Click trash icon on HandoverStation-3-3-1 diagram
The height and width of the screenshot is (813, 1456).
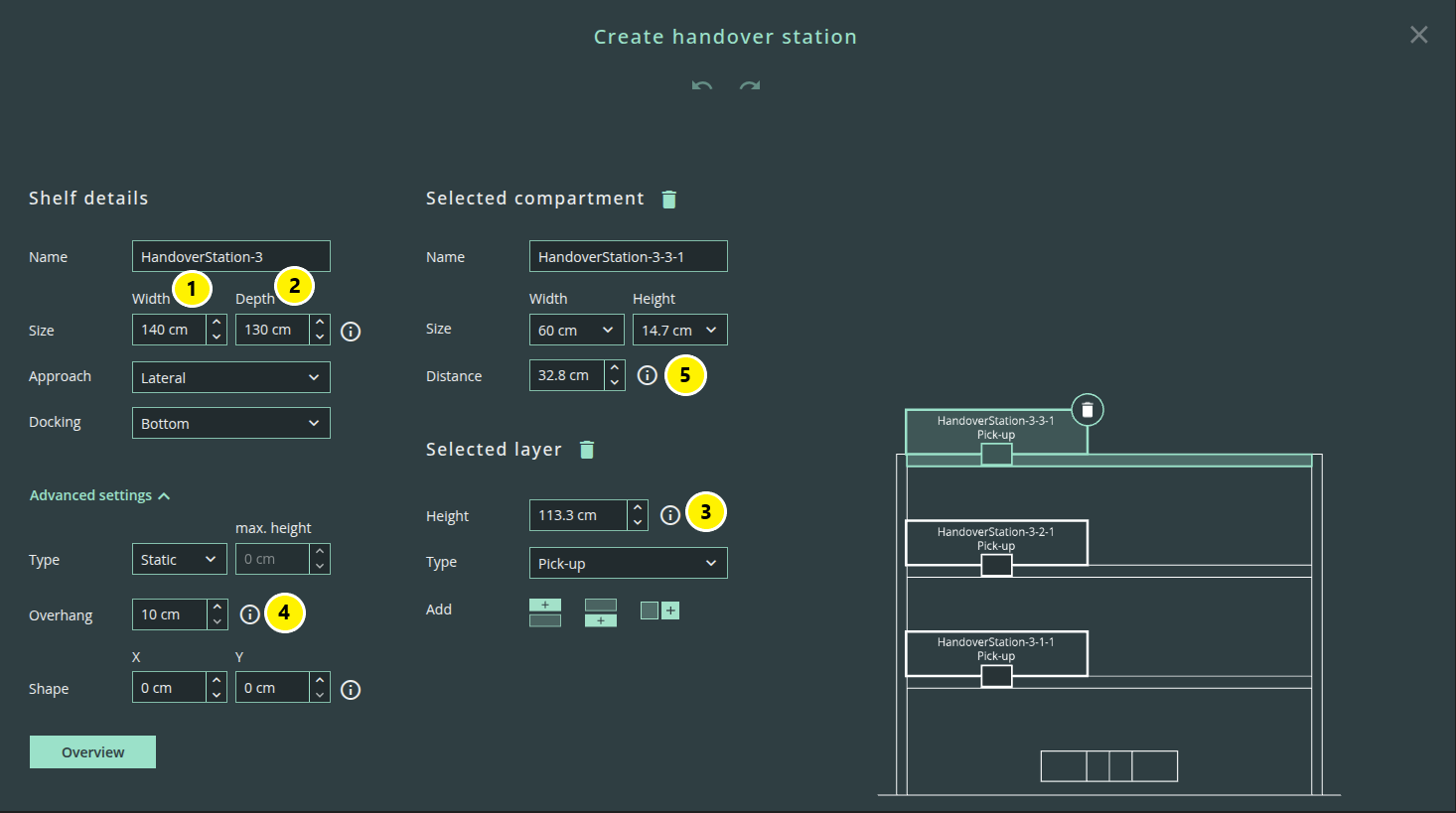point(1088,410)
